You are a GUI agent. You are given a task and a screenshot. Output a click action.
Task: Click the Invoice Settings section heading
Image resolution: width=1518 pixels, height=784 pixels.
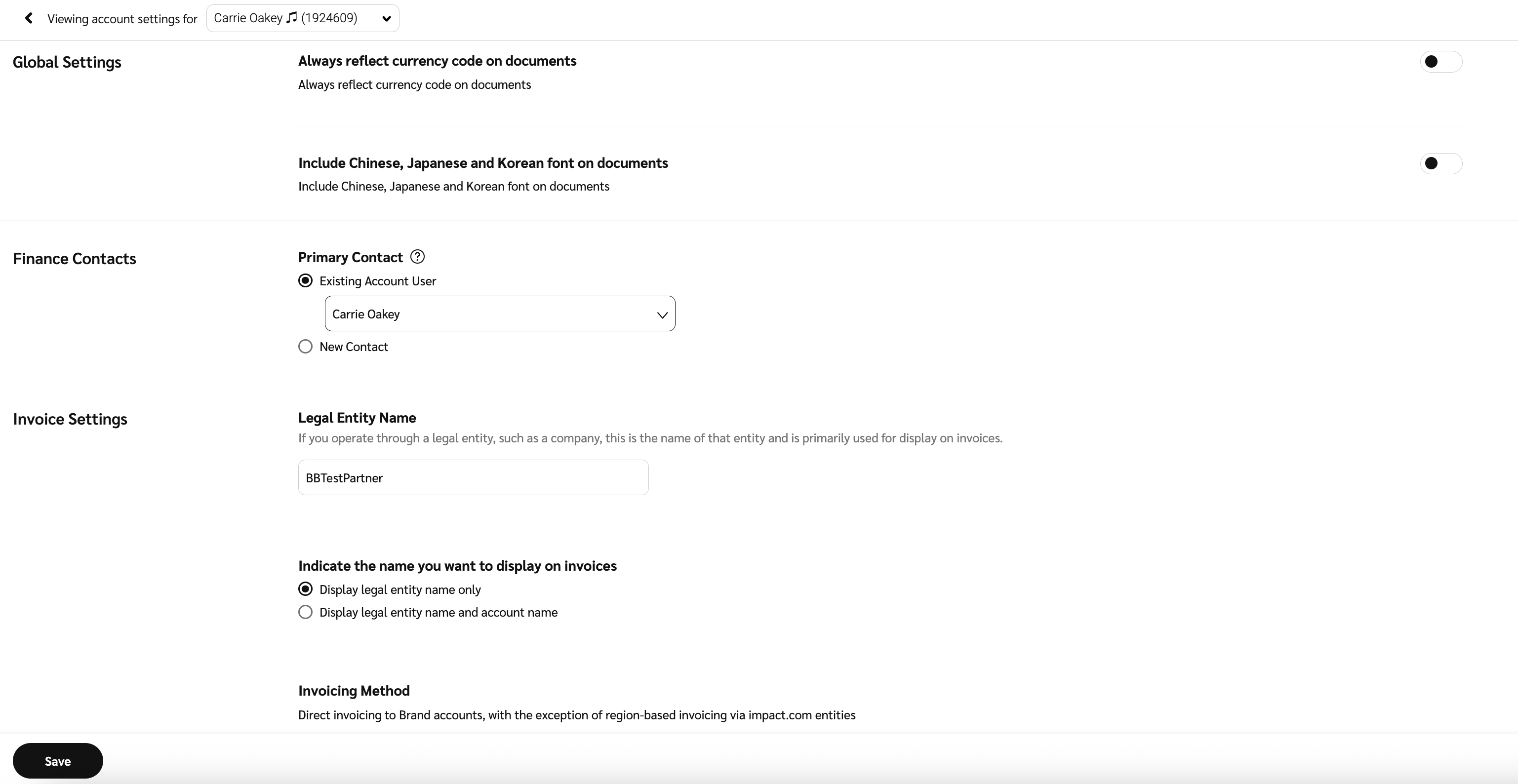pyautogui.click(x=70, y=419)
